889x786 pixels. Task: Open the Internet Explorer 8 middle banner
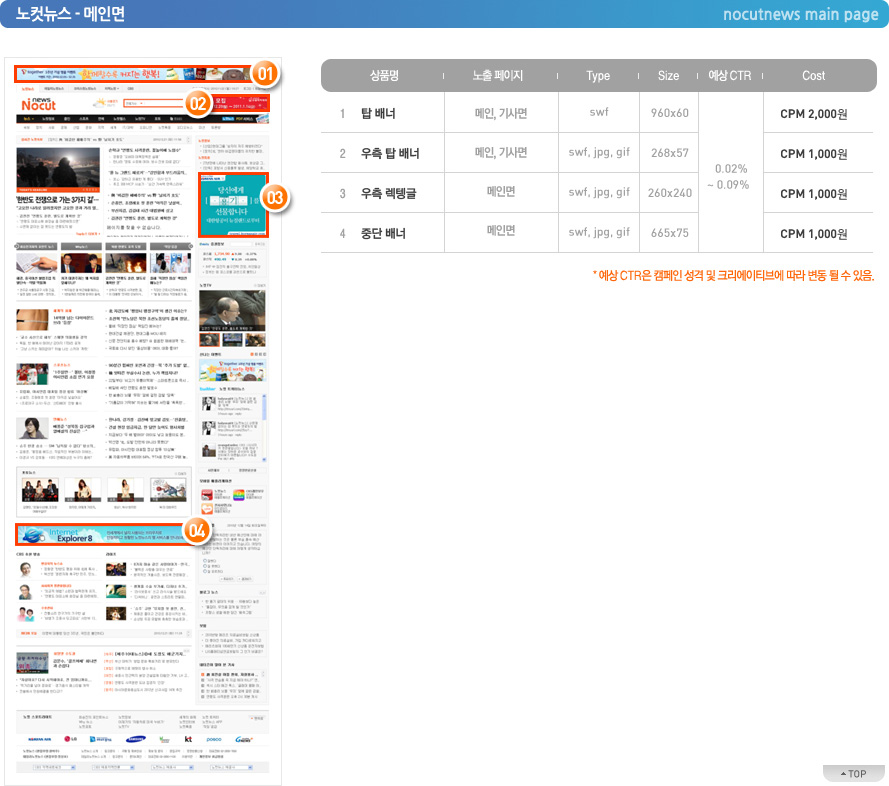(x=100, y=535)
